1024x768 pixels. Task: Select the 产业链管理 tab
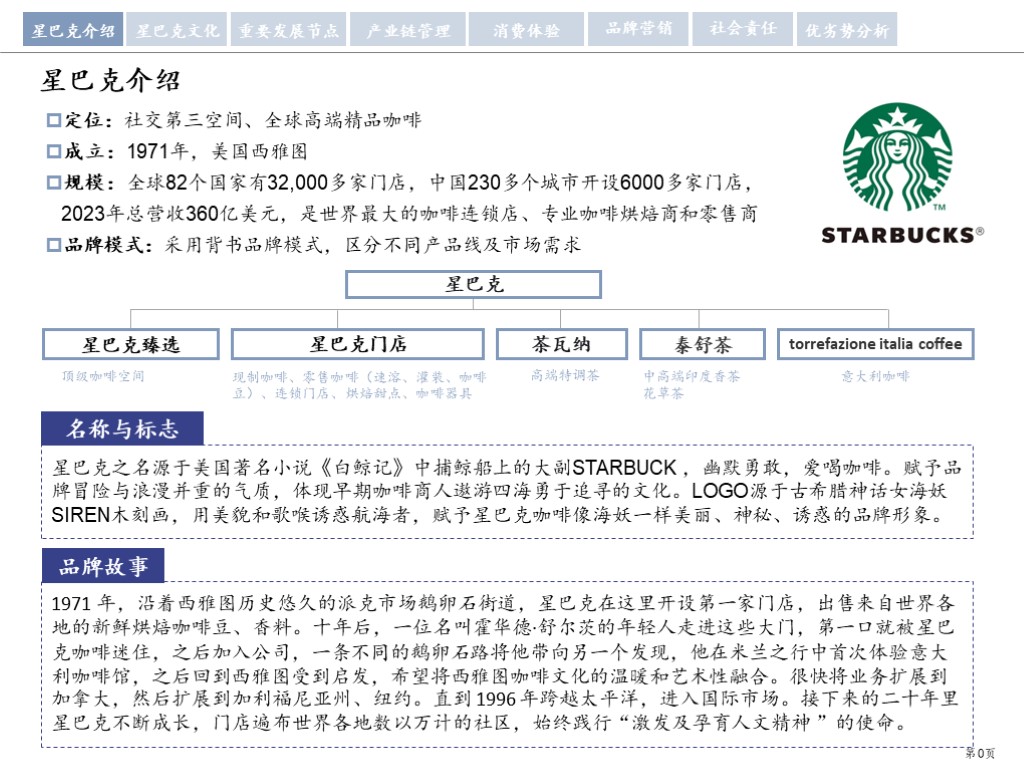pyautogui.click(x=408, y=30)
